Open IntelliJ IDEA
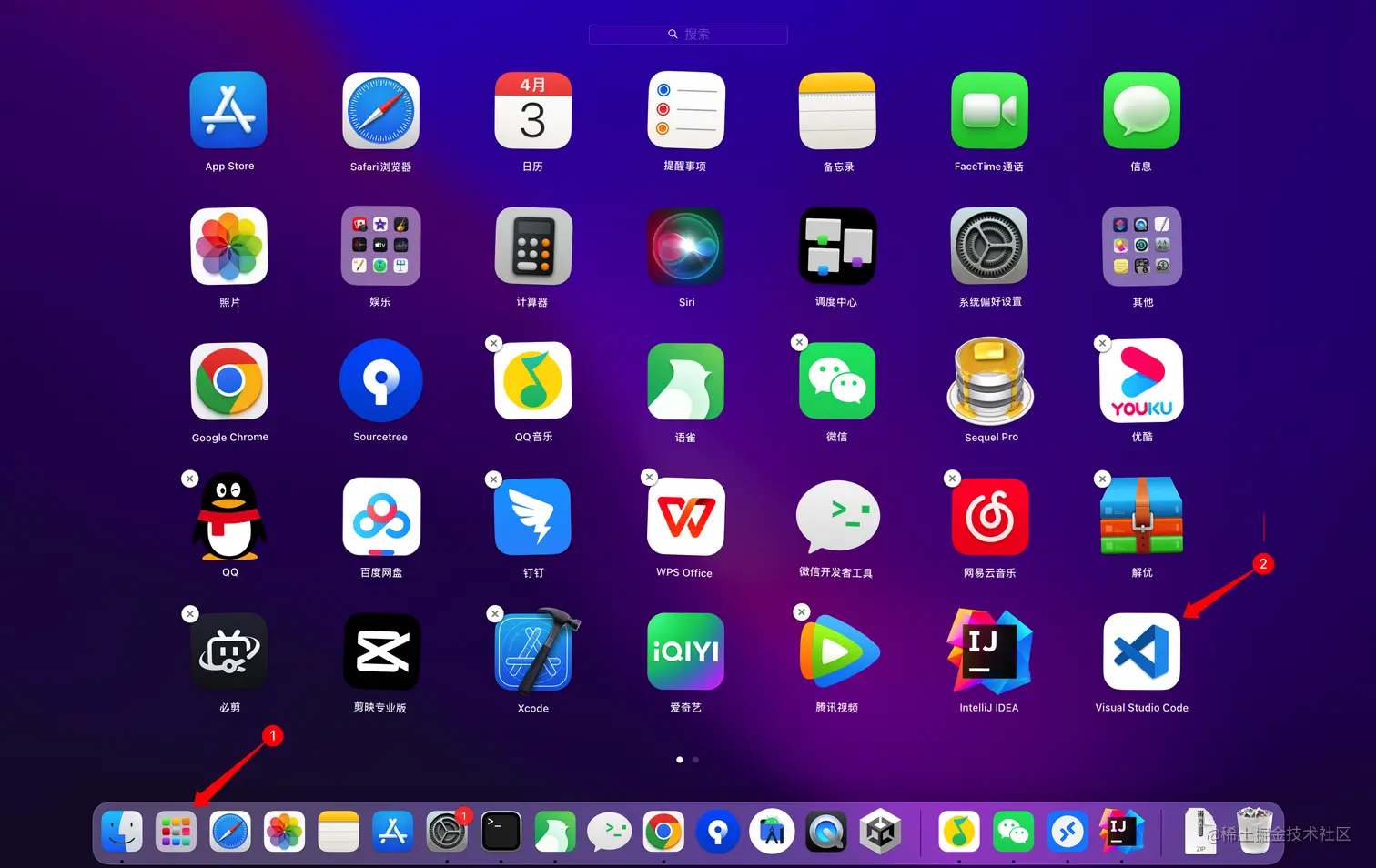The image size is (1376, 868). [x=989, y=651]
